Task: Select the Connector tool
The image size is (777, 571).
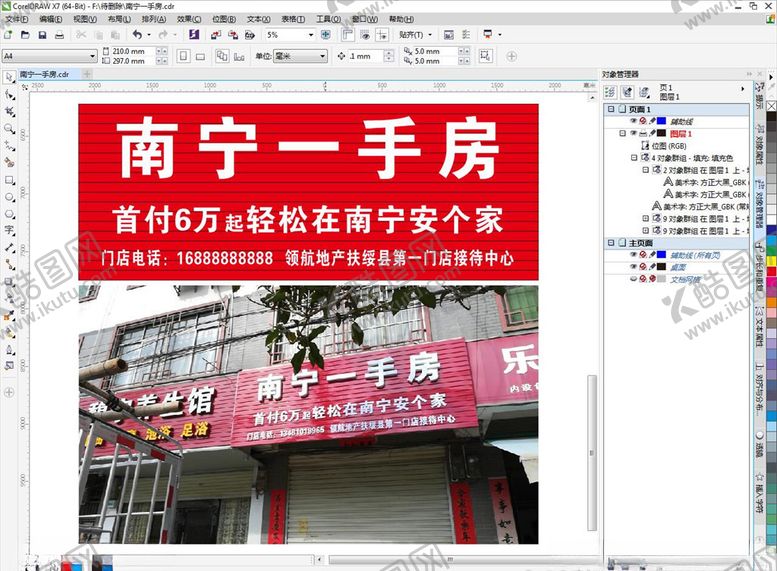Action: [9, 265]
